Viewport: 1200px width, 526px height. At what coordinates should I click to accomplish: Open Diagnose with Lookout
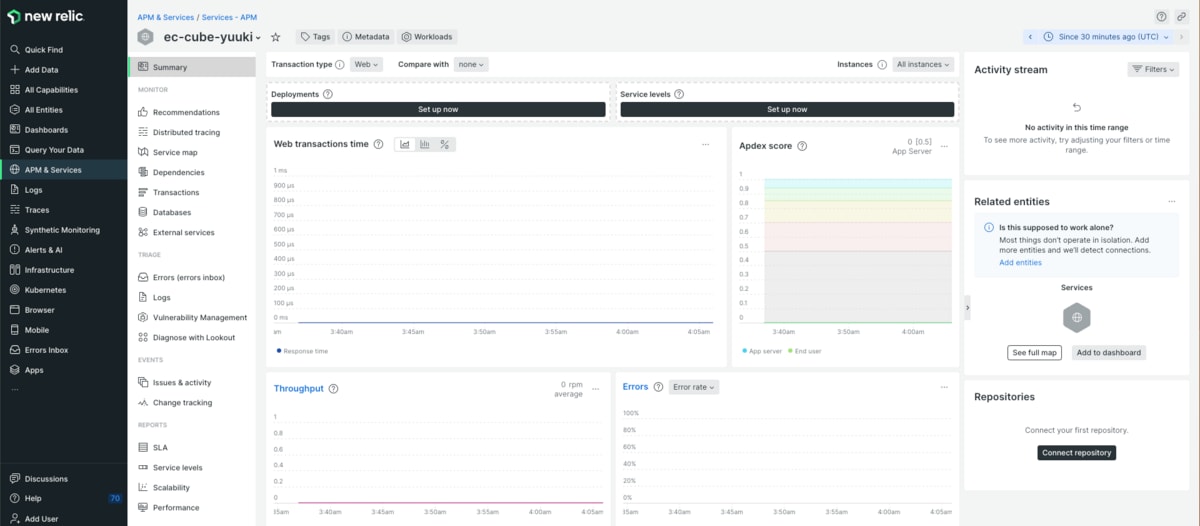point(192,337)
